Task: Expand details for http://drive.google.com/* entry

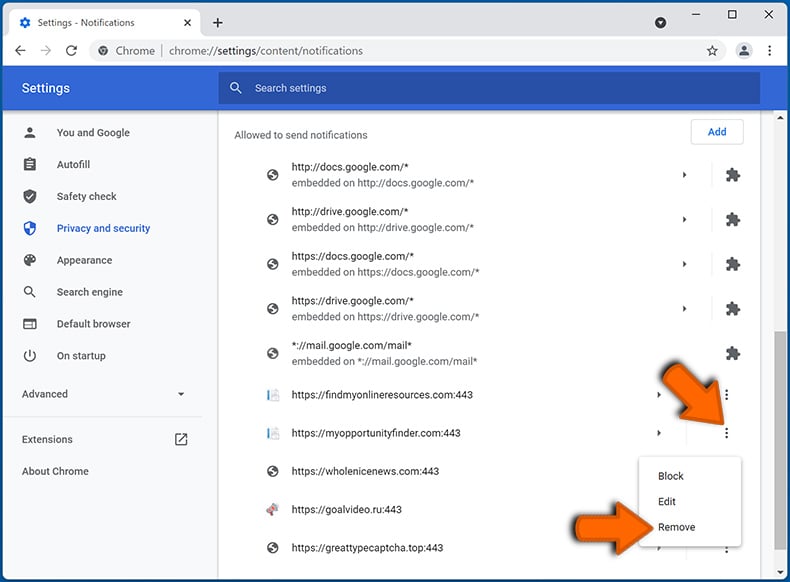Action: [x=684, y=219]
